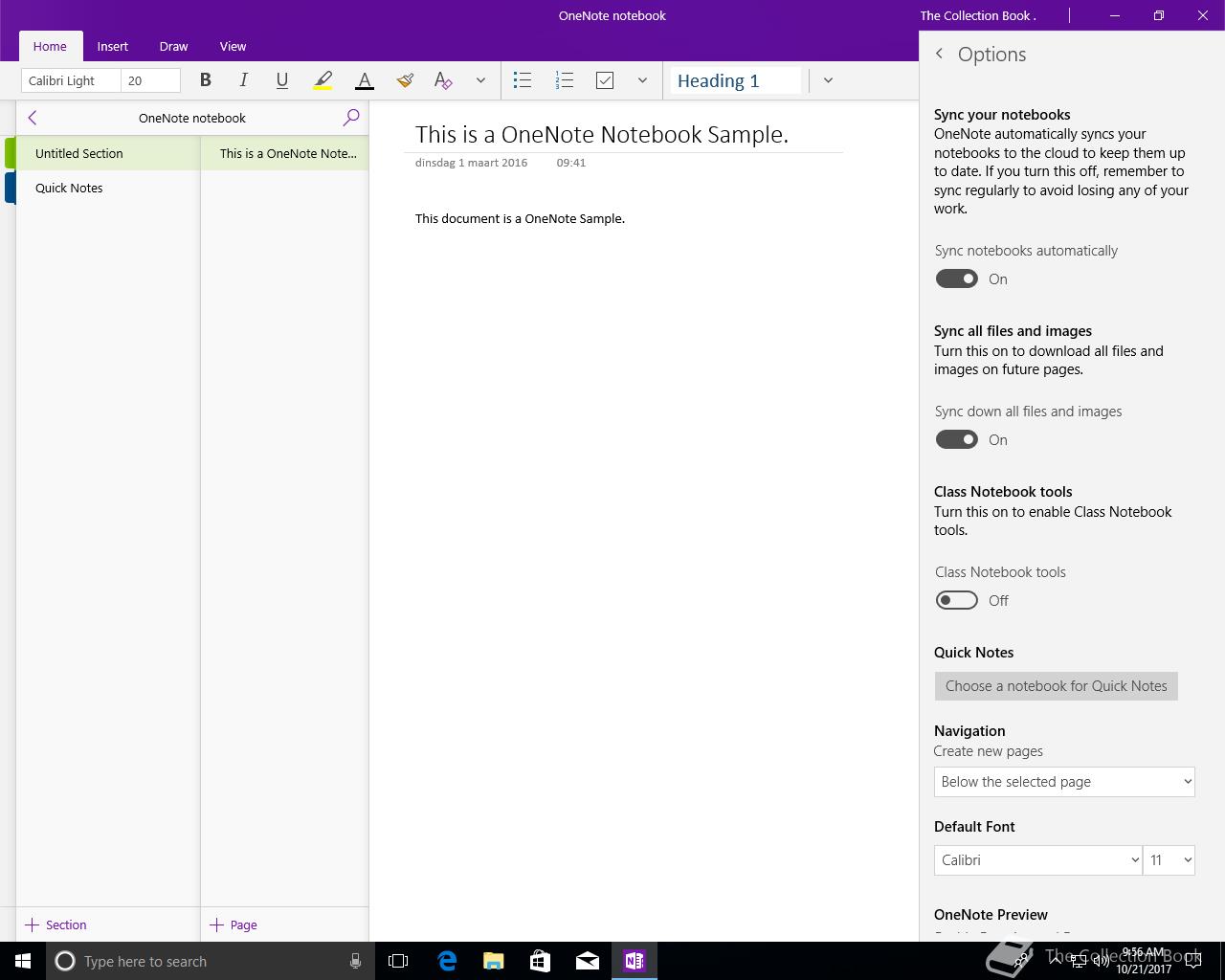Open Mail app from taskbar

point(588,961)
